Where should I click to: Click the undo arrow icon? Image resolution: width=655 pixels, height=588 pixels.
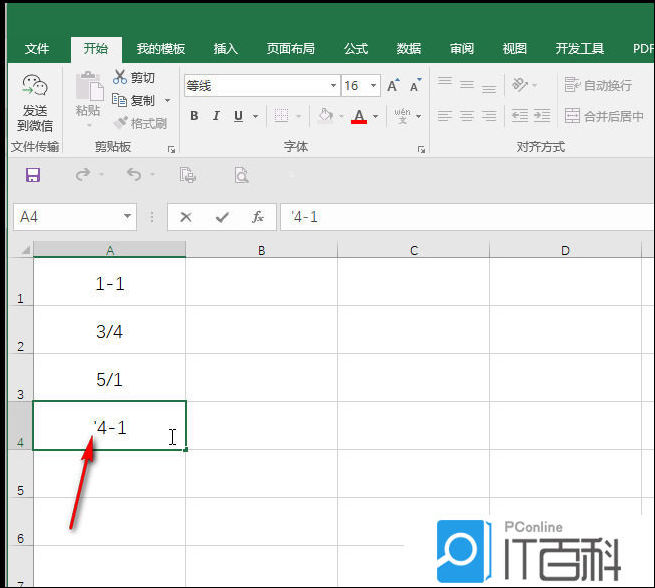click(135, 174)
